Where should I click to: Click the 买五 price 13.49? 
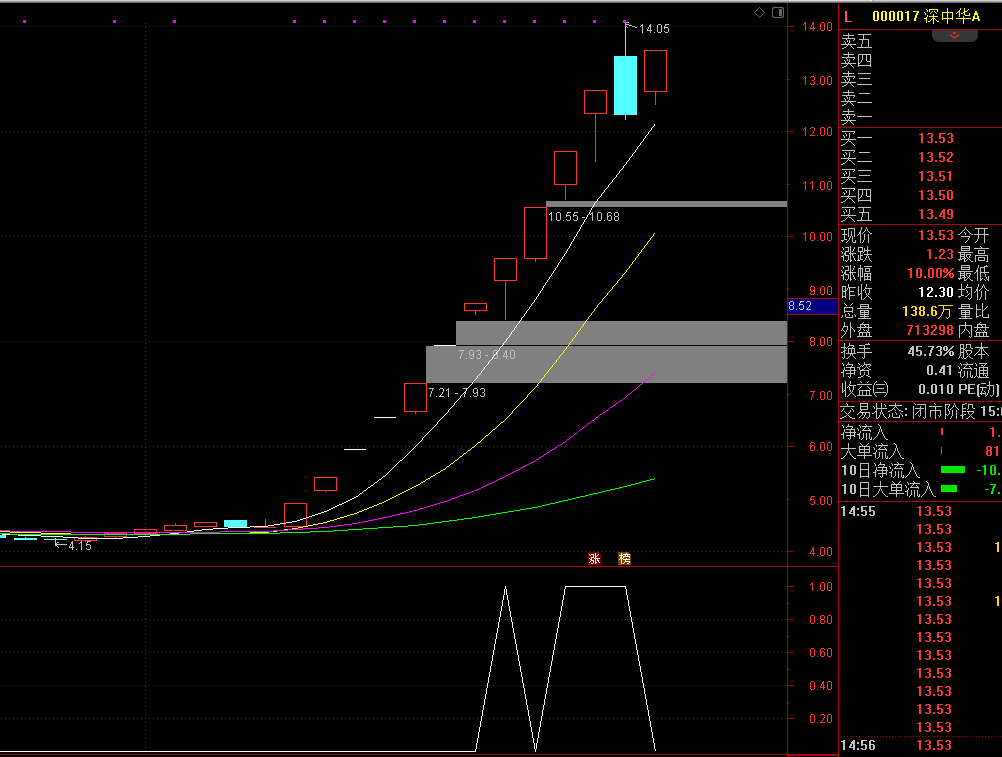click(936, 215)
